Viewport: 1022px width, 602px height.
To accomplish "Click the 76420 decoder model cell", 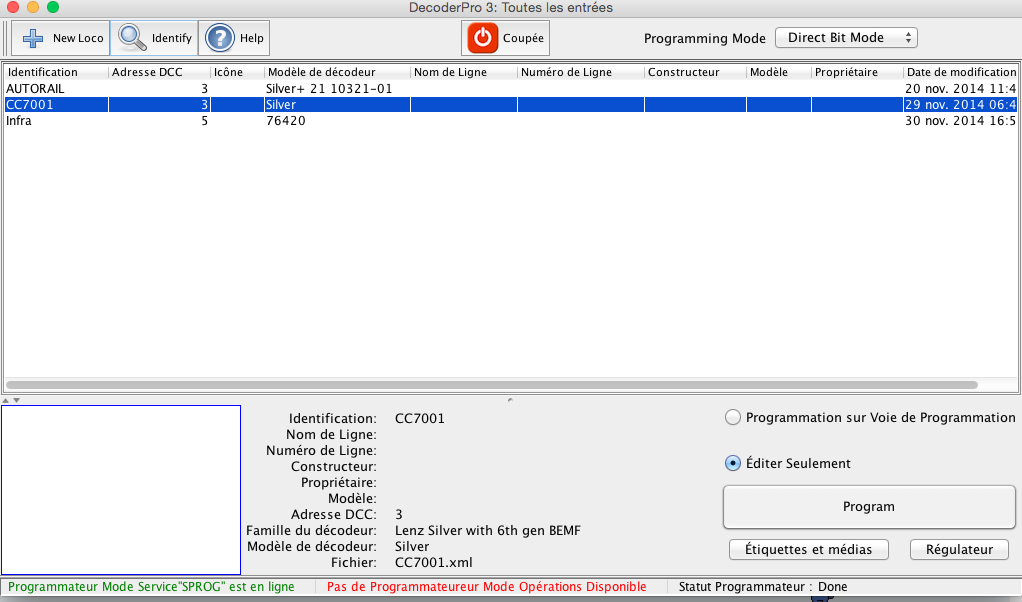I will pos(285,121).
